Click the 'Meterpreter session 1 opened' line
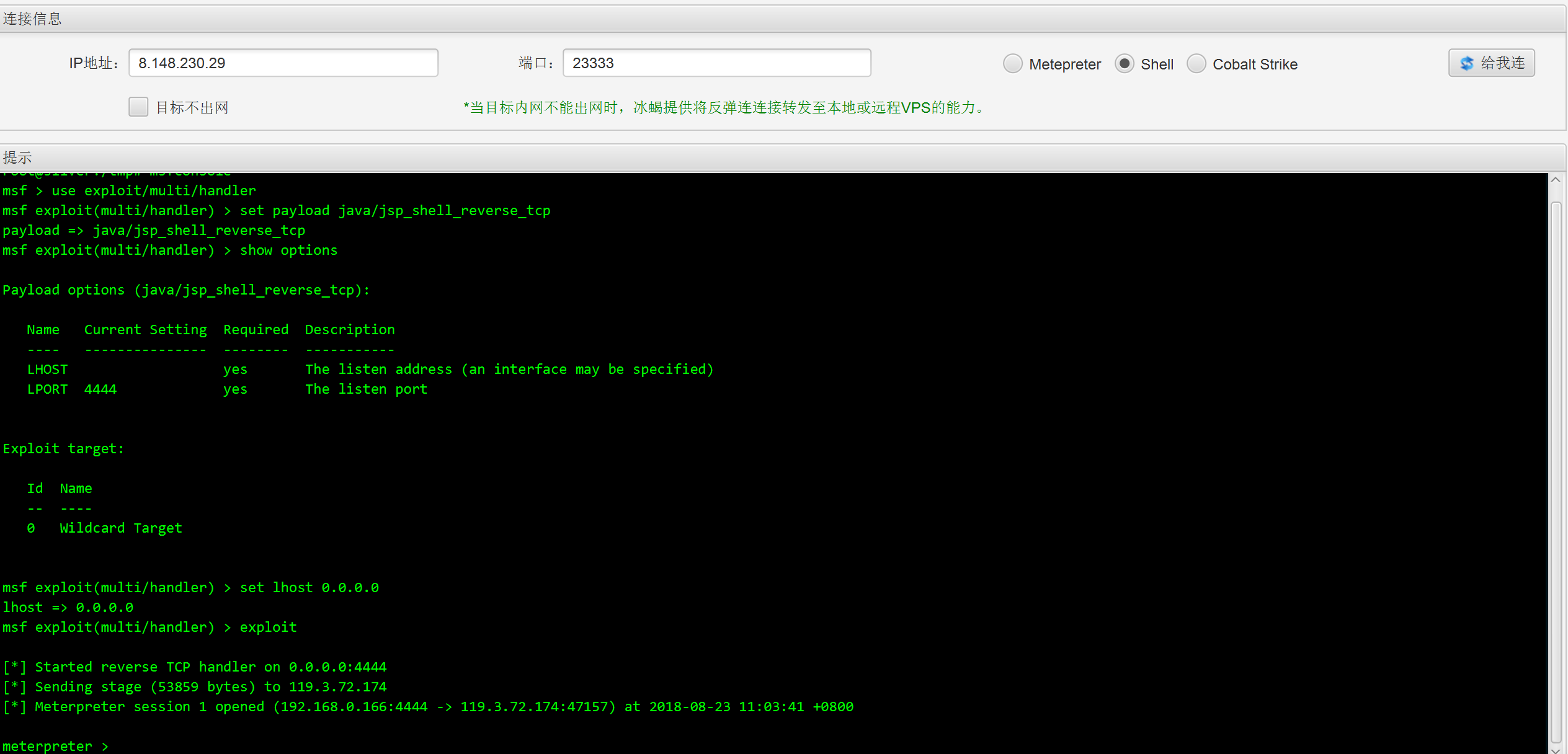 (428, 706)
